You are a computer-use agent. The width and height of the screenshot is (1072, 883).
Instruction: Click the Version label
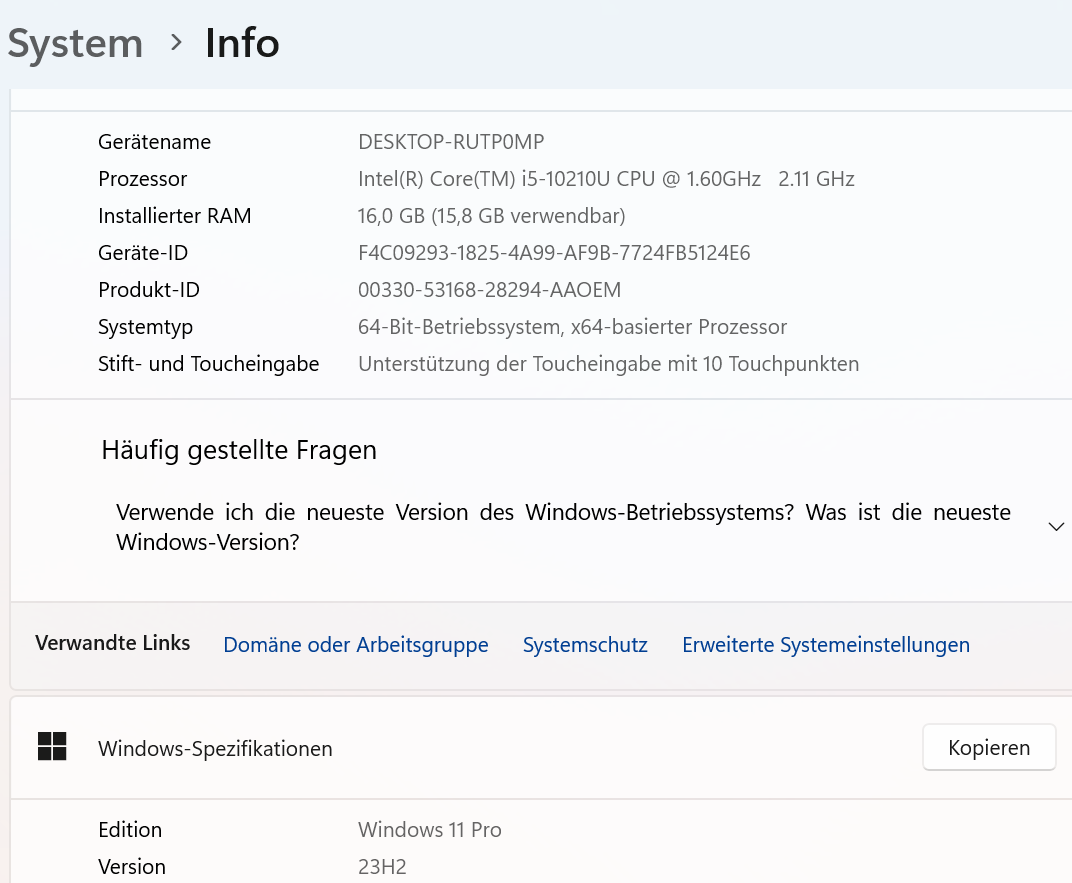(x=132, y=866)
